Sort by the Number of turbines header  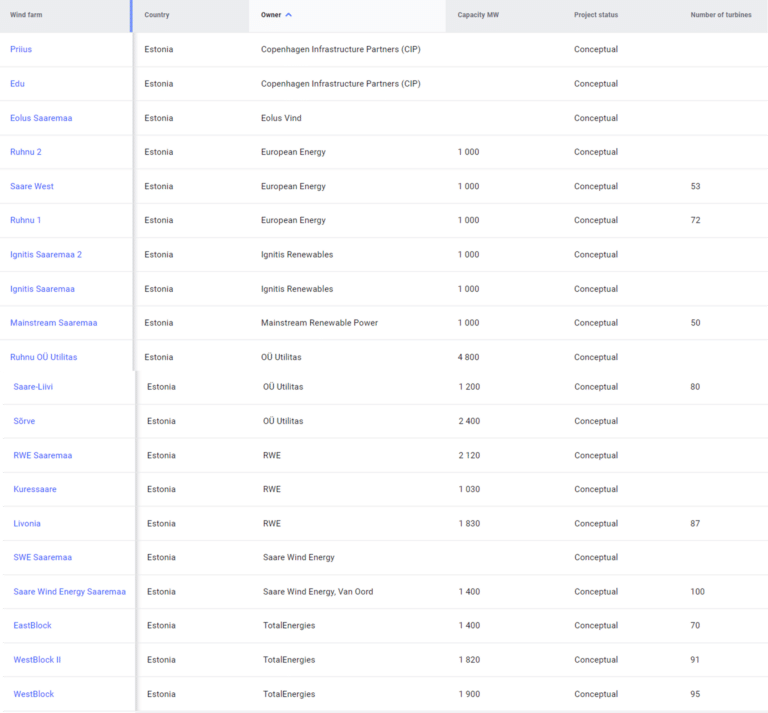[720, 15]
